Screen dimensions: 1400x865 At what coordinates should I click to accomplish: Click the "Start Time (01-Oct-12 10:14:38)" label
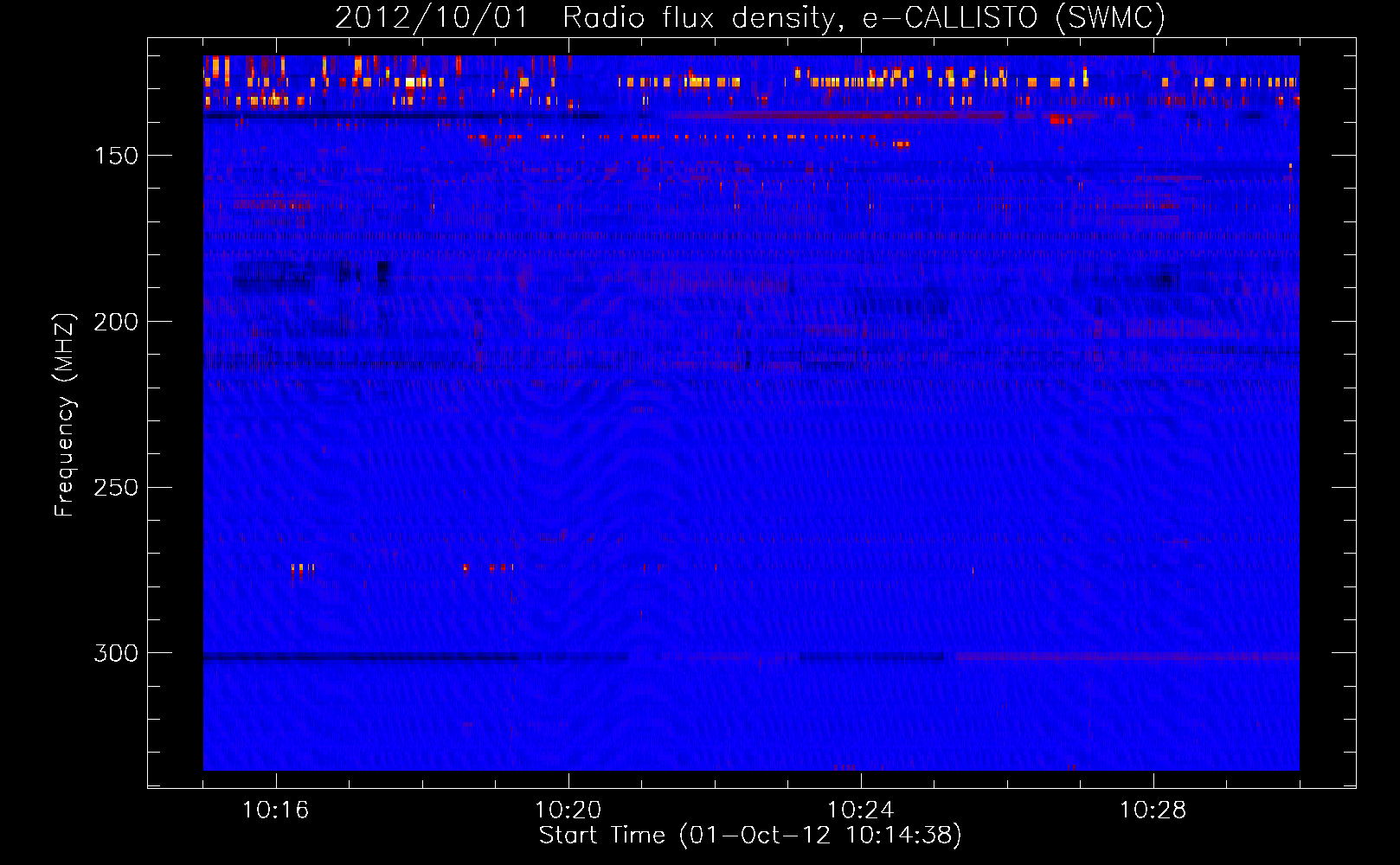click(x=750, y=836)
